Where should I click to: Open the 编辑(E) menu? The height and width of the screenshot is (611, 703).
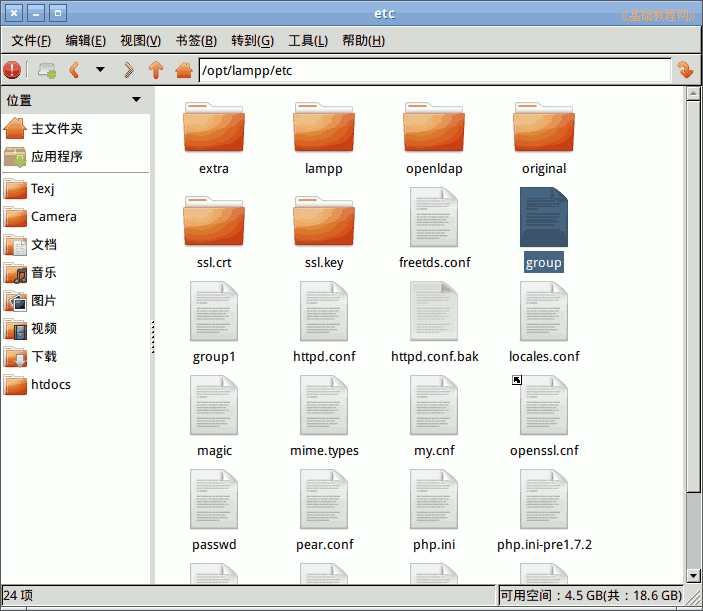pyautogui.click(x=86, y=41)
